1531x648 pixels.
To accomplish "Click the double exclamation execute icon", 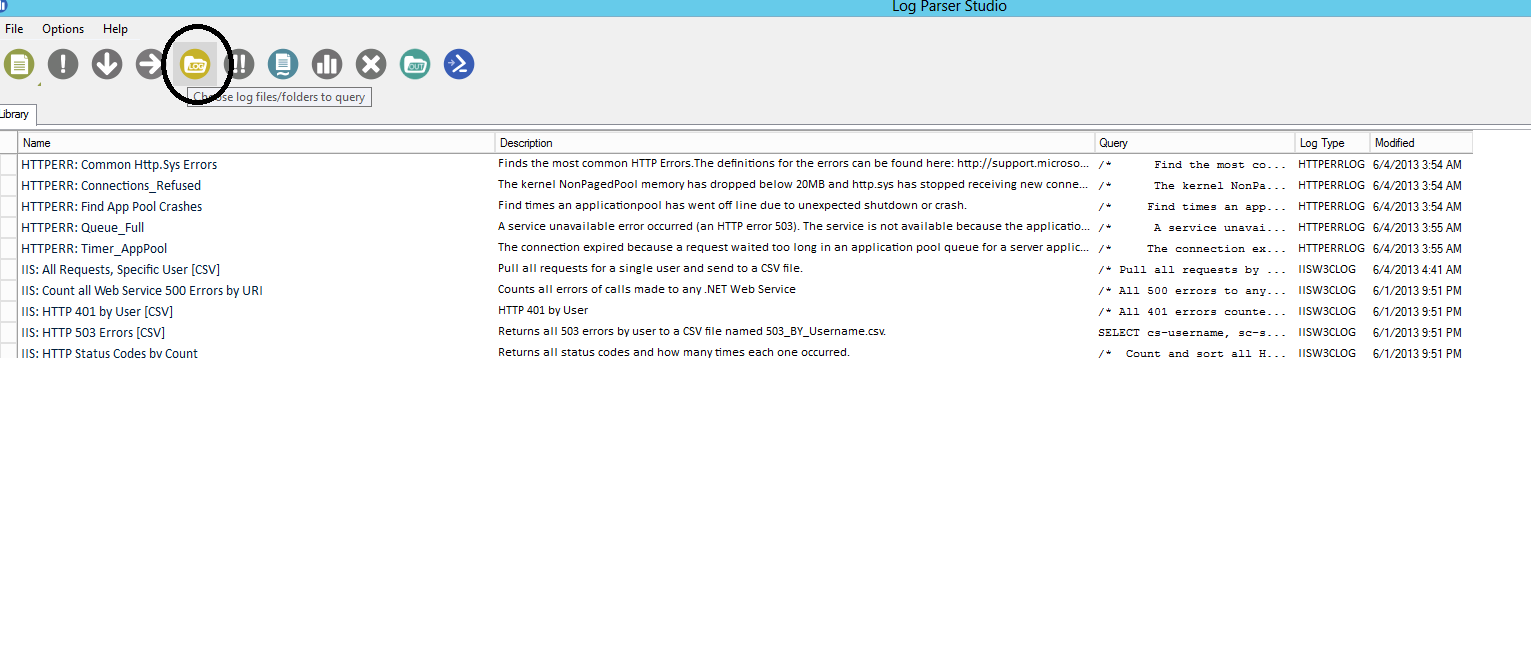I will [239, 65].
